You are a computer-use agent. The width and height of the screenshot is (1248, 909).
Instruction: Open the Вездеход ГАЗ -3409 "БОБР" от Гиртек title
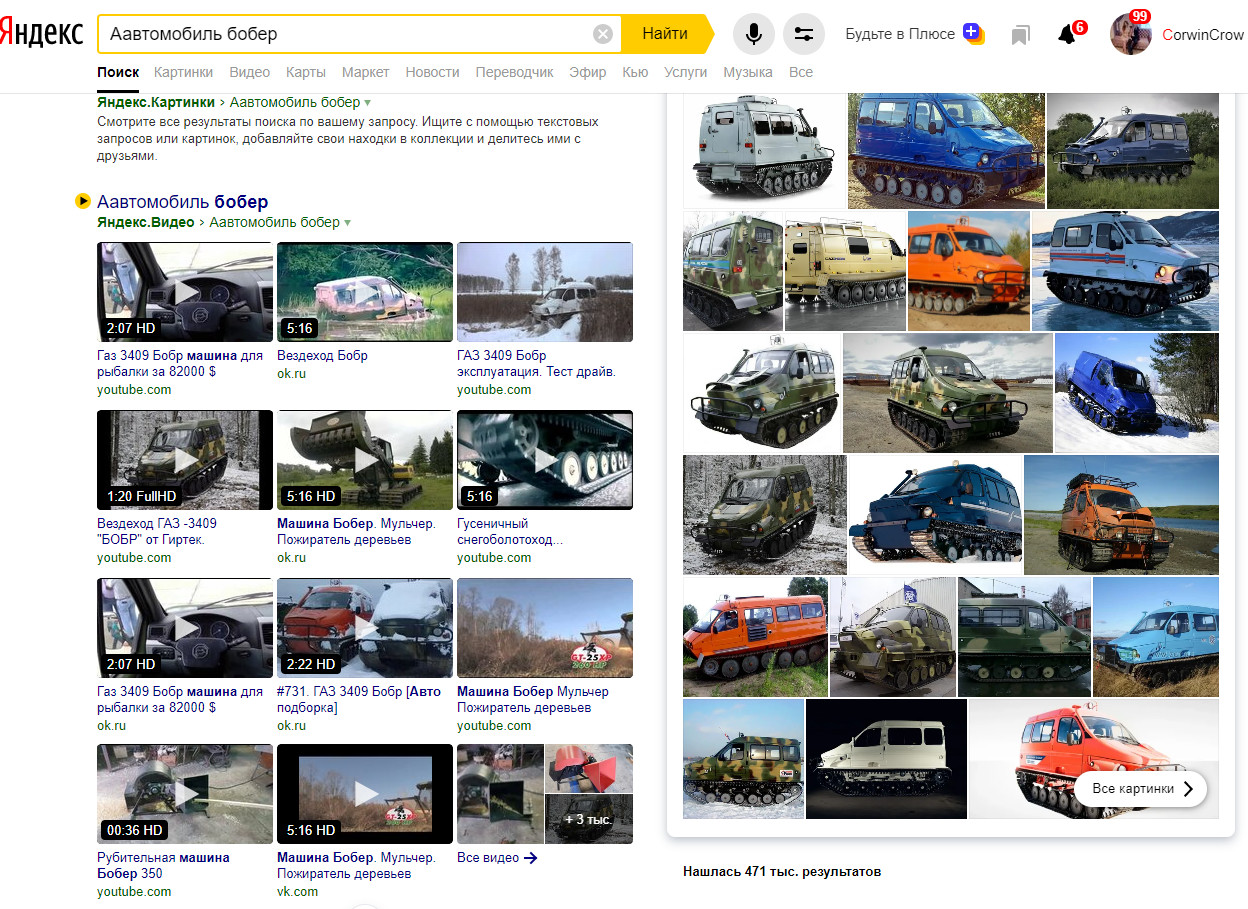point(157,531)
